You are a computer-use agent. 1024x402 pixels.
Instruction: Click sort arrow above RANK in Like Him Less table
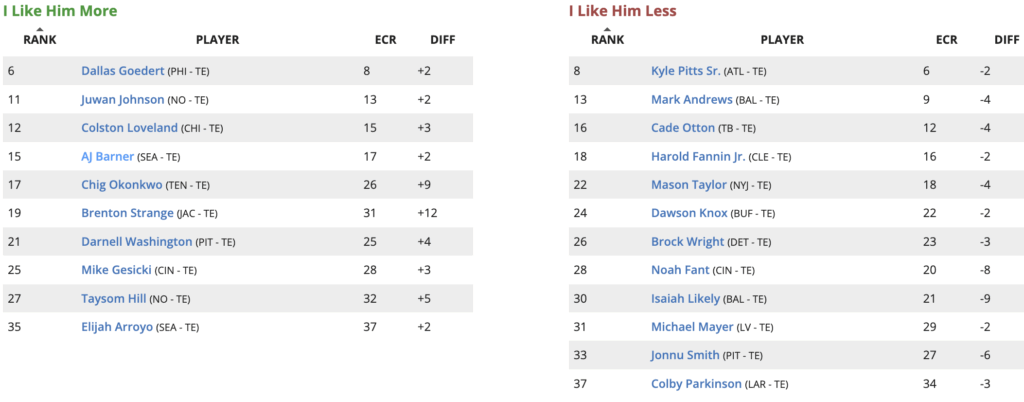coord(607,29)
